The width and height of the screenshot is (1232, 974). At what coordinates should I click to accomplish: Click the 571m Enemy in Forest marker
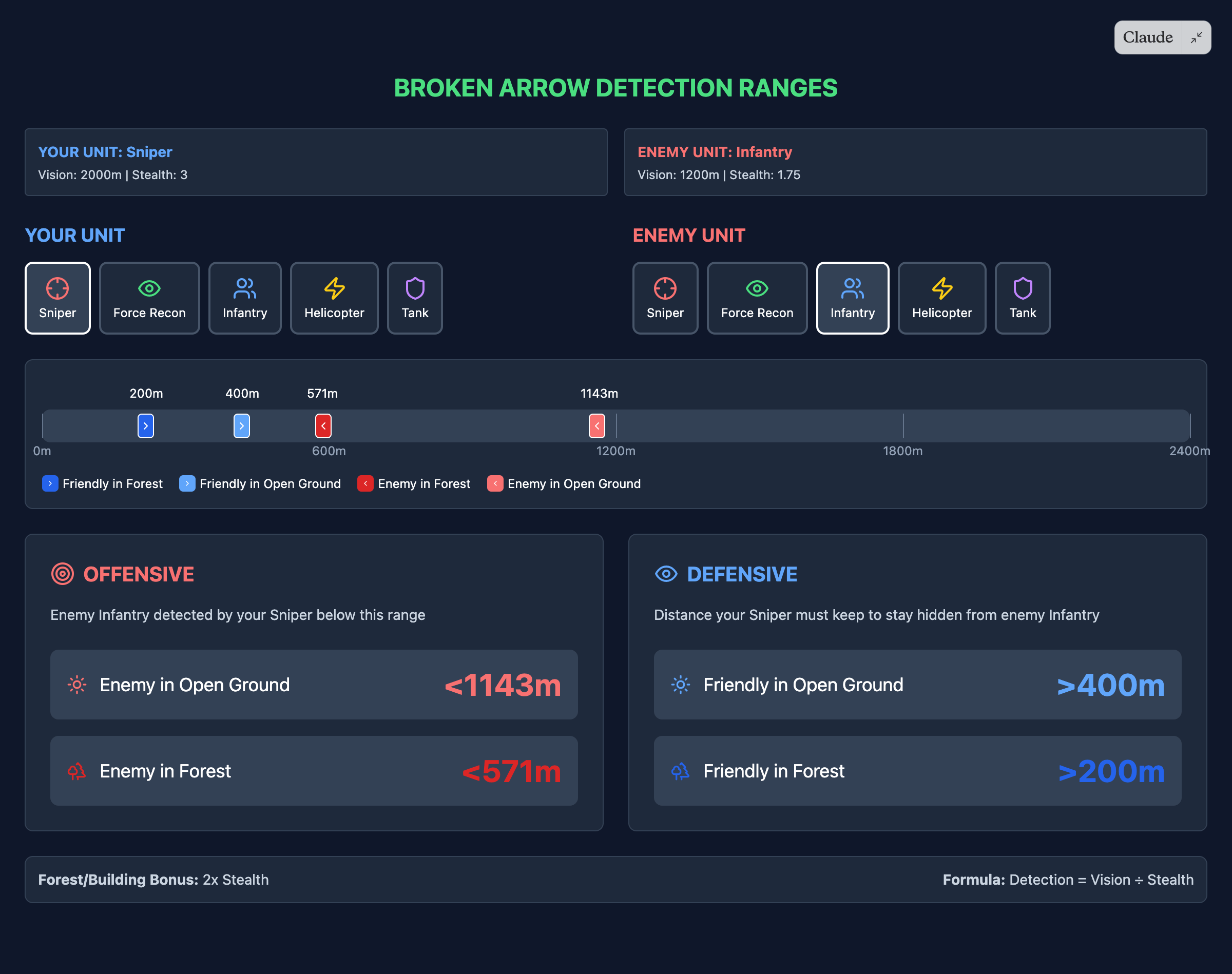323,426
